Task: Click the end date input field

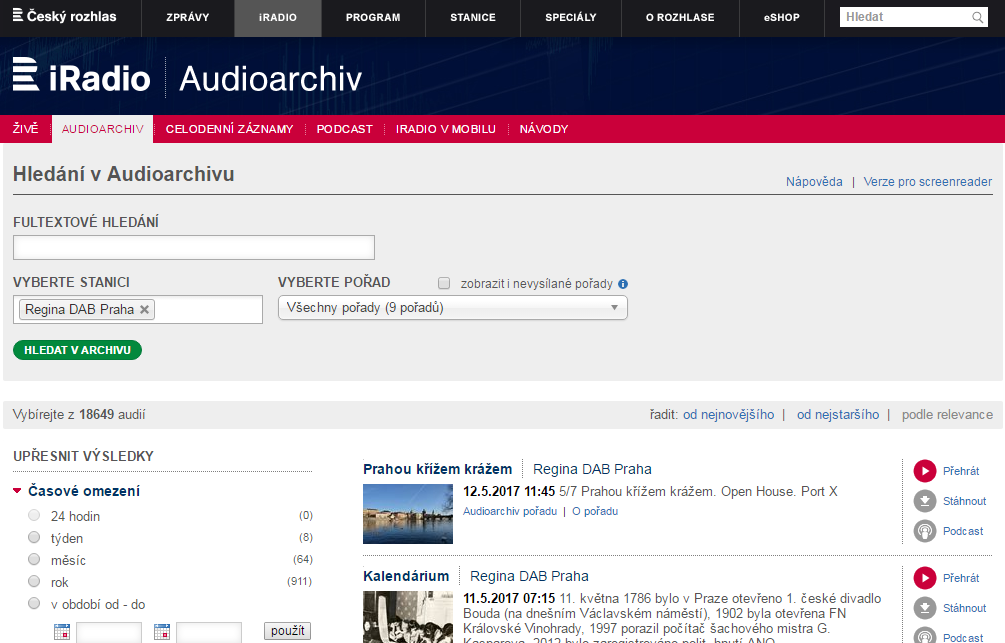Action: pos(209,631)
